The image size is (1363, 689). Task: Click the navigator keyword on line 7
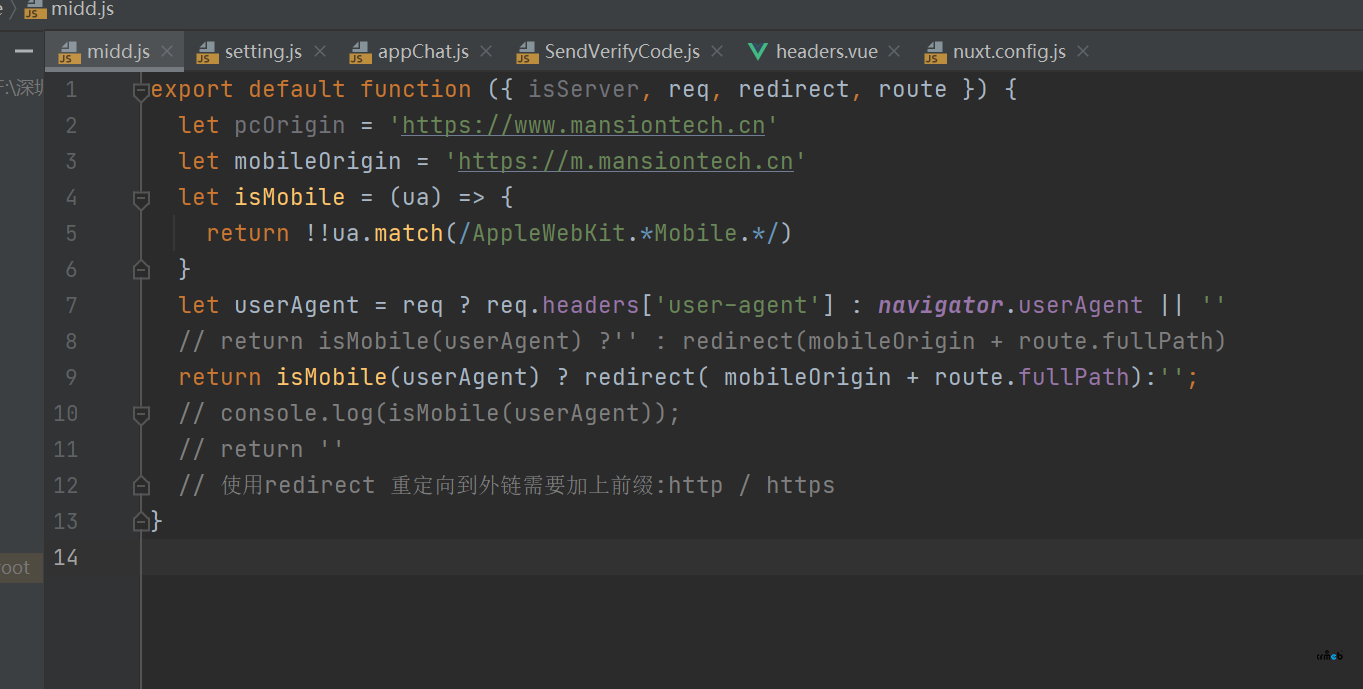940,306
